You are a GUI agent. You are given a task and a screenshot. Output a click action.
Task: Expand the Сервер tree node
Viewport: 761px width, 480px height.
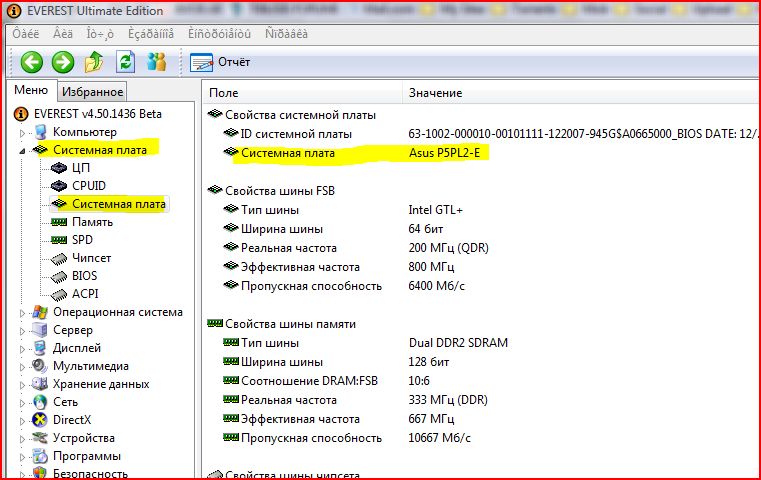click(22, 331)
